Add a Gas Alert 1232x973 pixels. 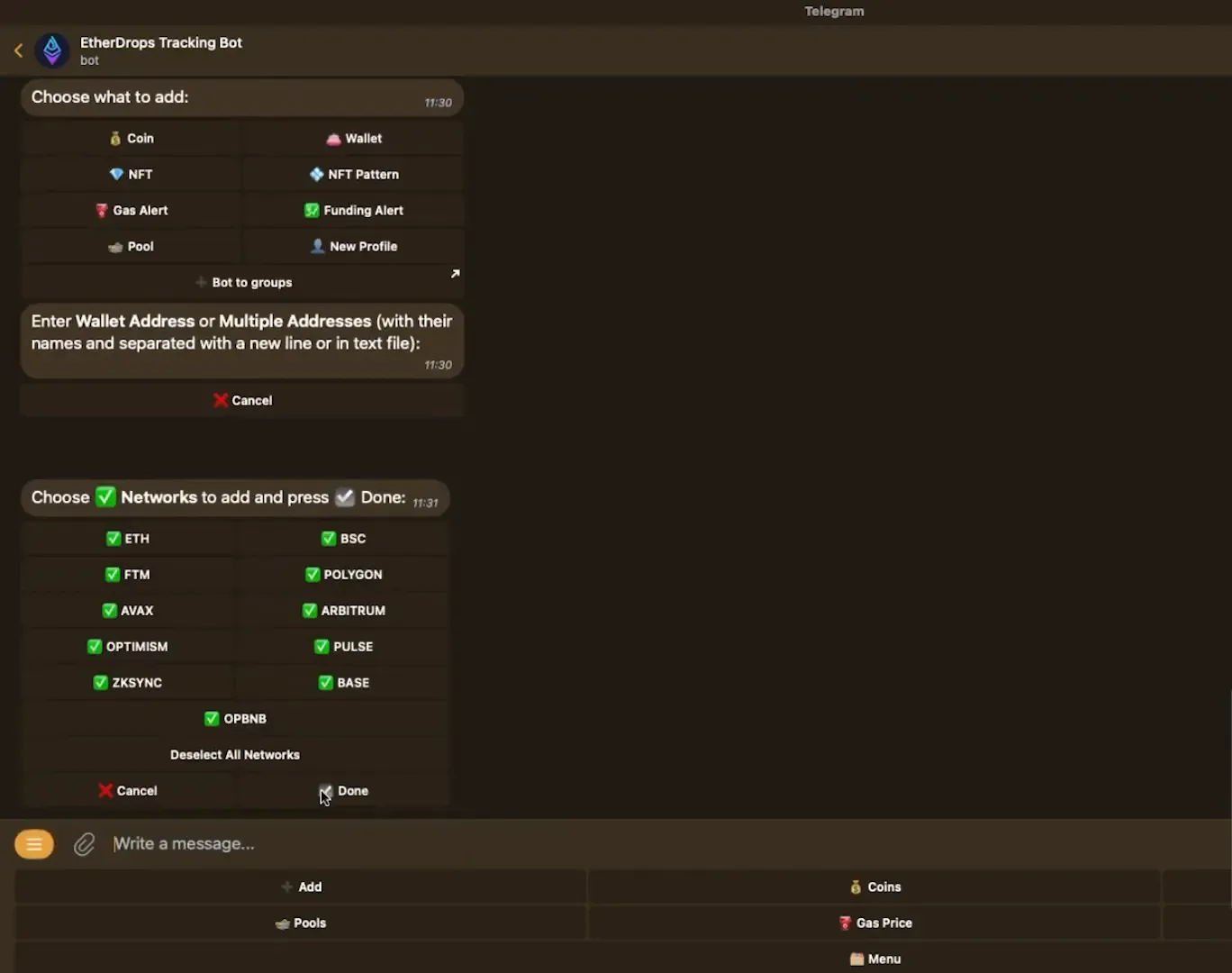[131, 210]
